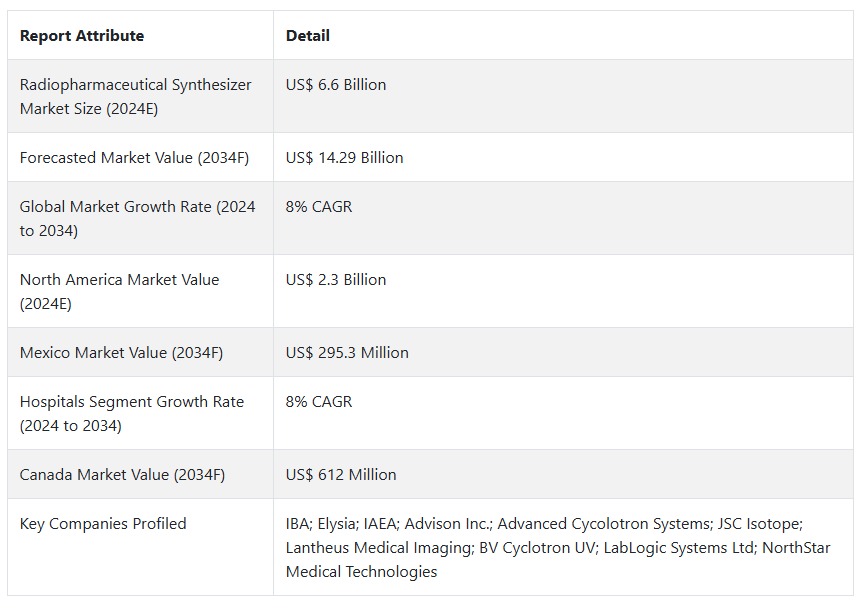Click the Report Attribute column header

click(82, 36)
